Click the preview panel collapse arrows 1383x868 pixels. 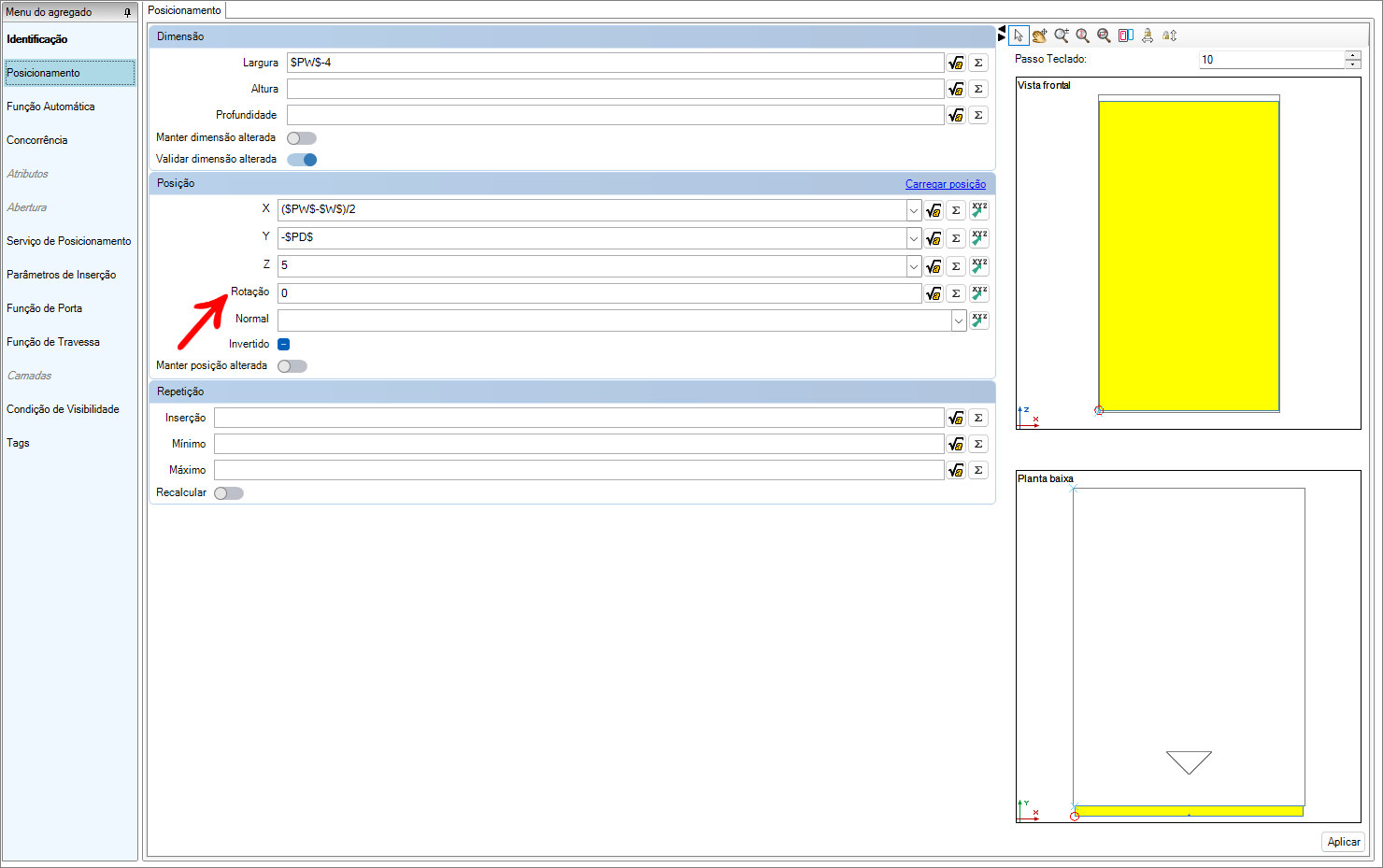1002,34
